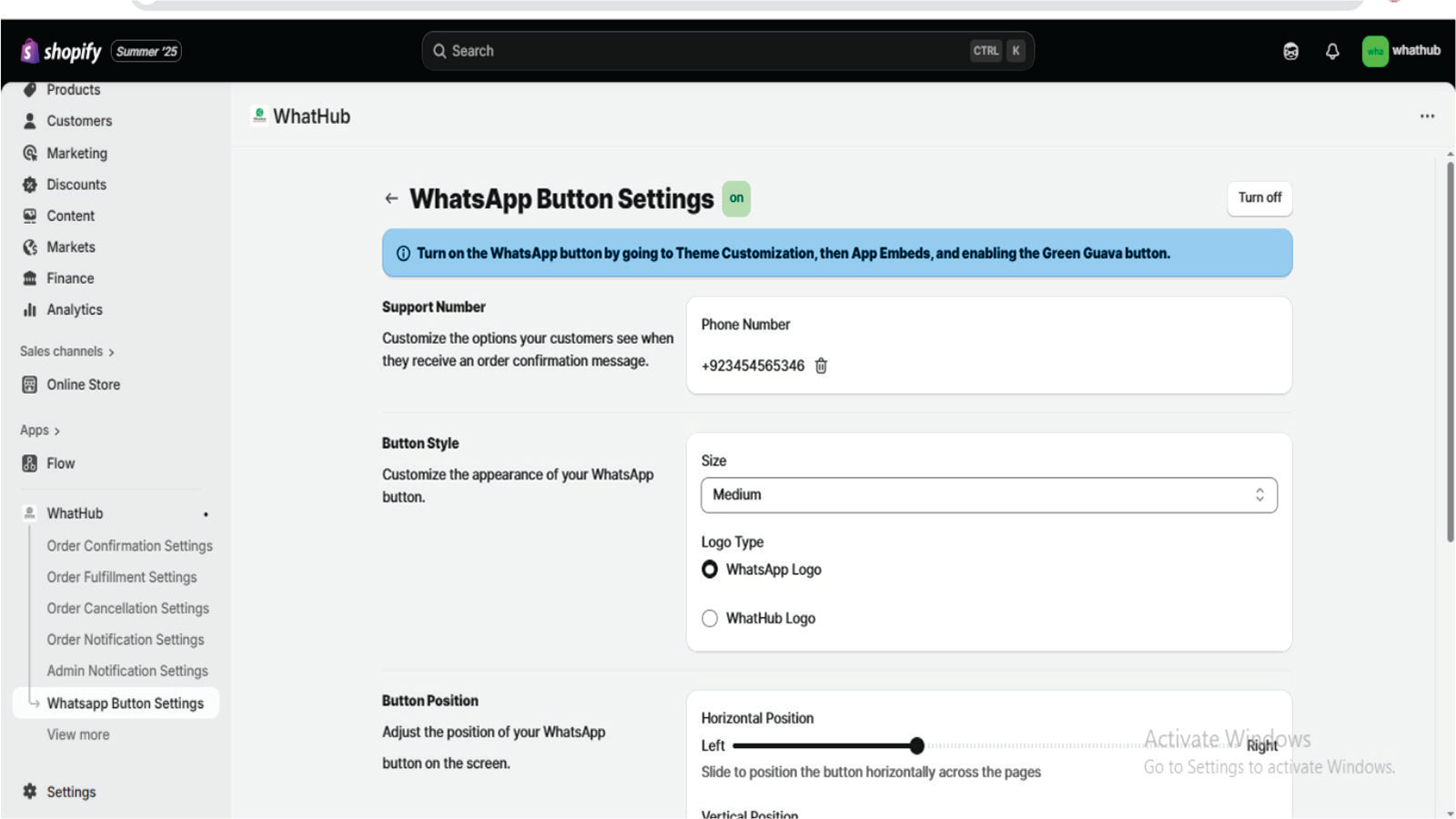Select the WhatsApp Logo radio option
Screen dimensions: 1456x819
(x=710, y=570)
